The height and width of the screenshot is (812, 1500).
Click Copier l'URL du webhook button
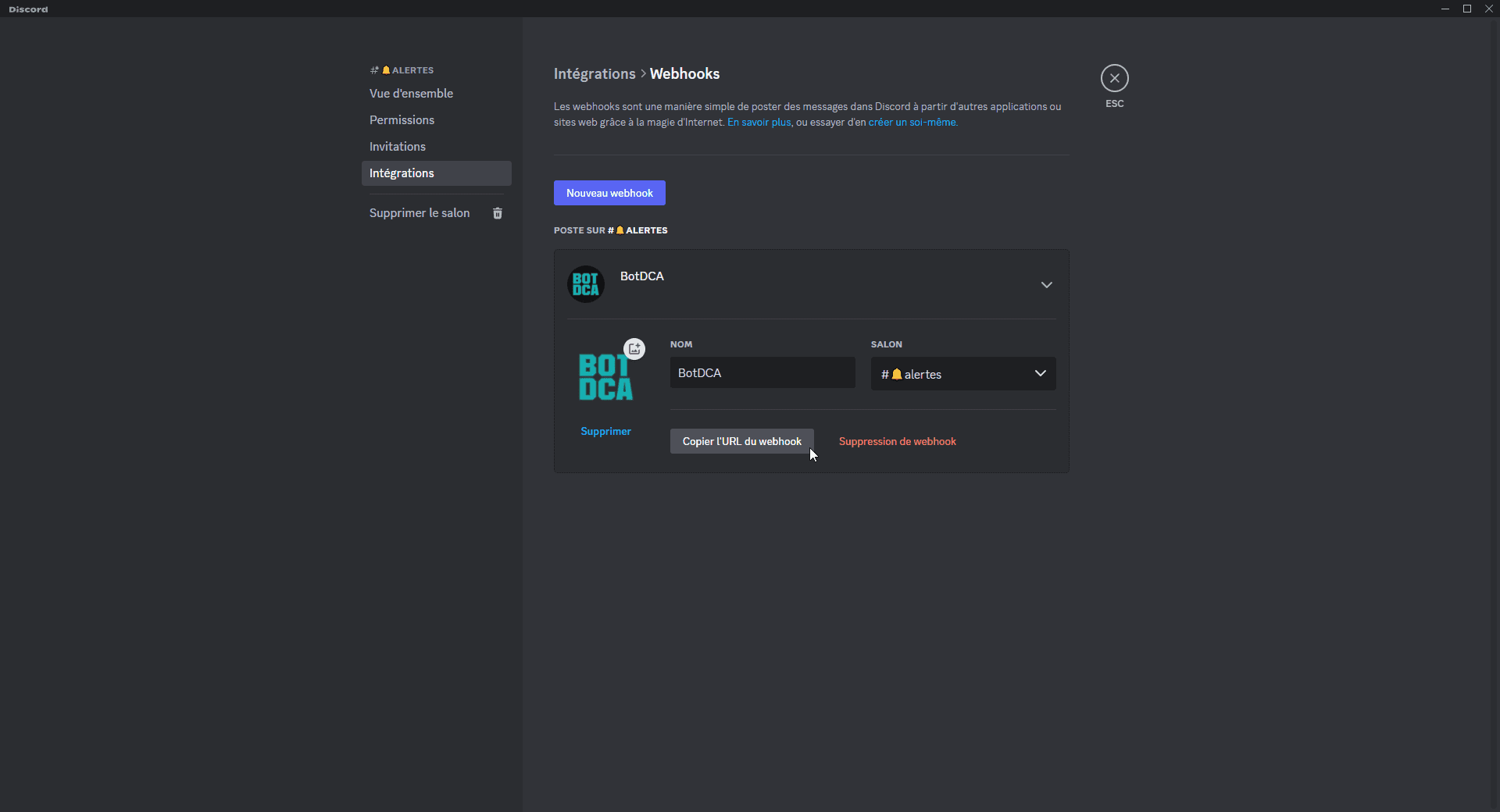741,441
